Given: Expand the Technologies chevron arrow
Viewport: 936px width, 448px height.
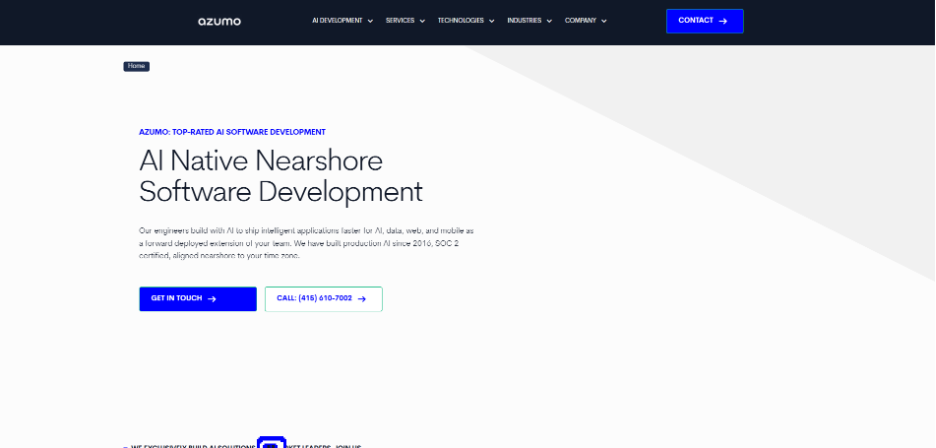Looking at the screenshot, I should pos(492,21).
